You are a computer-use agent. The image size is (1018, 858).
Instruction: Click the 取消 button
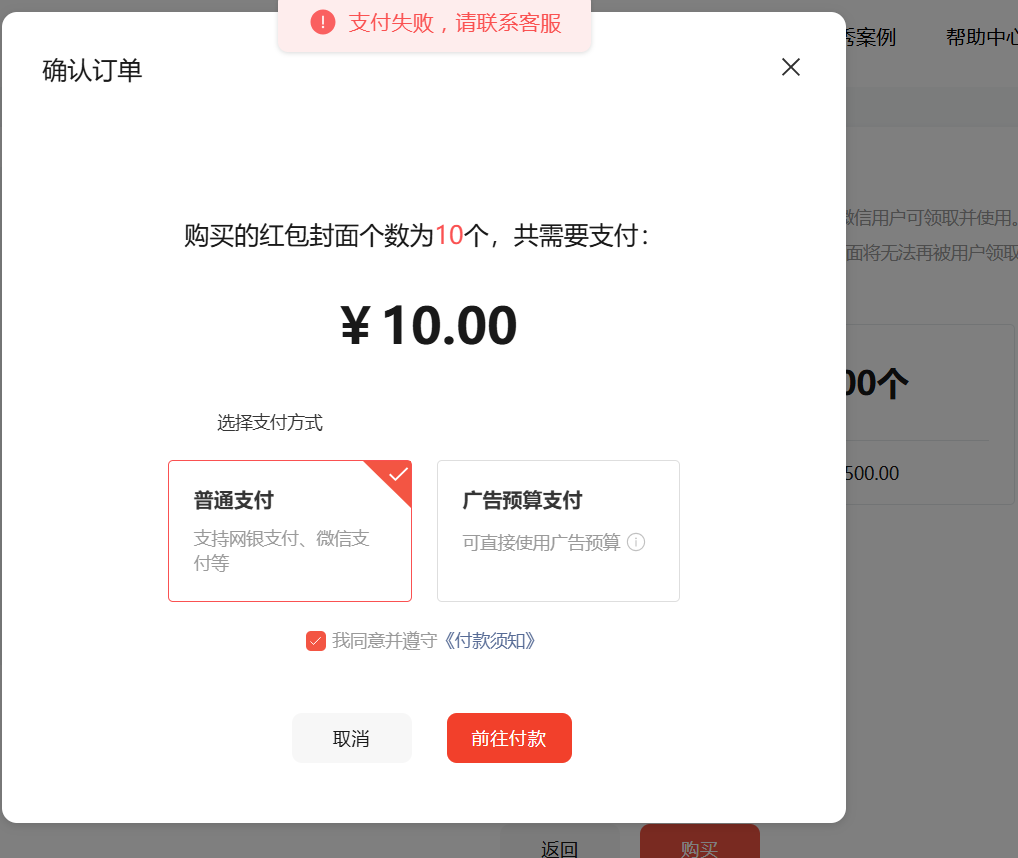coord(352,738)
